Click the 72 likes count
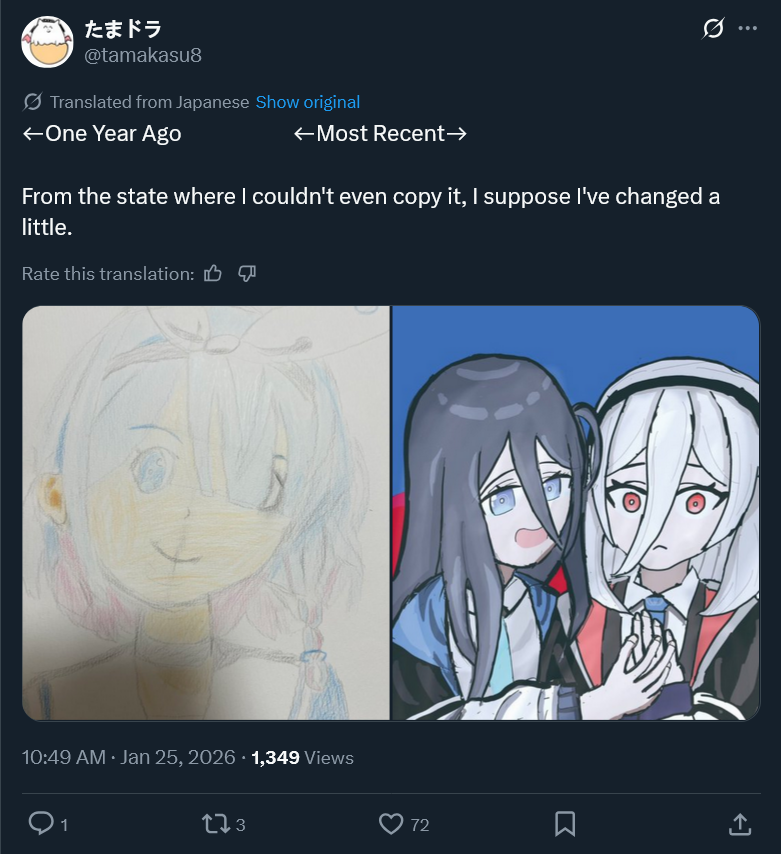 tap(420, 825)
